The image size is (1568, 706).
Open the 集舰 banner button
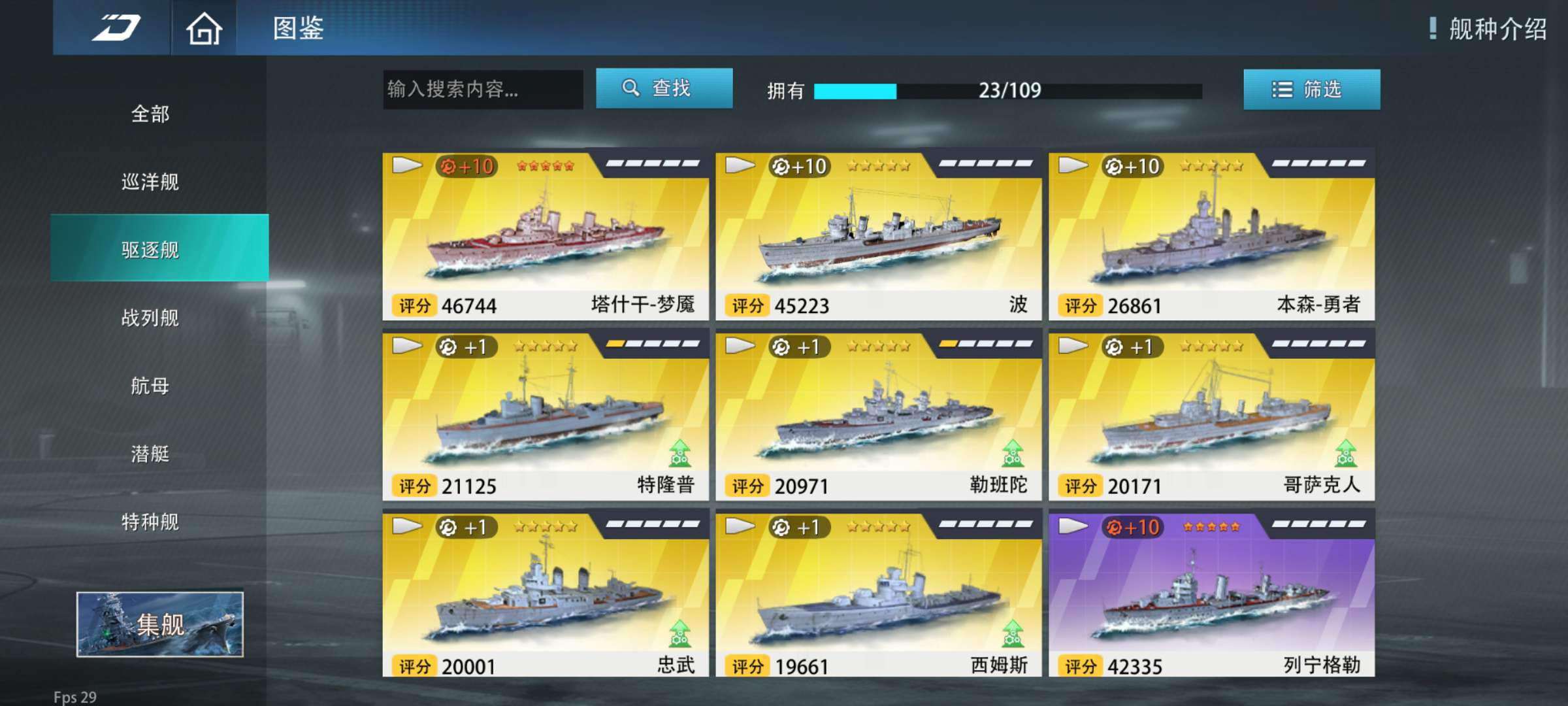(160, 624)
